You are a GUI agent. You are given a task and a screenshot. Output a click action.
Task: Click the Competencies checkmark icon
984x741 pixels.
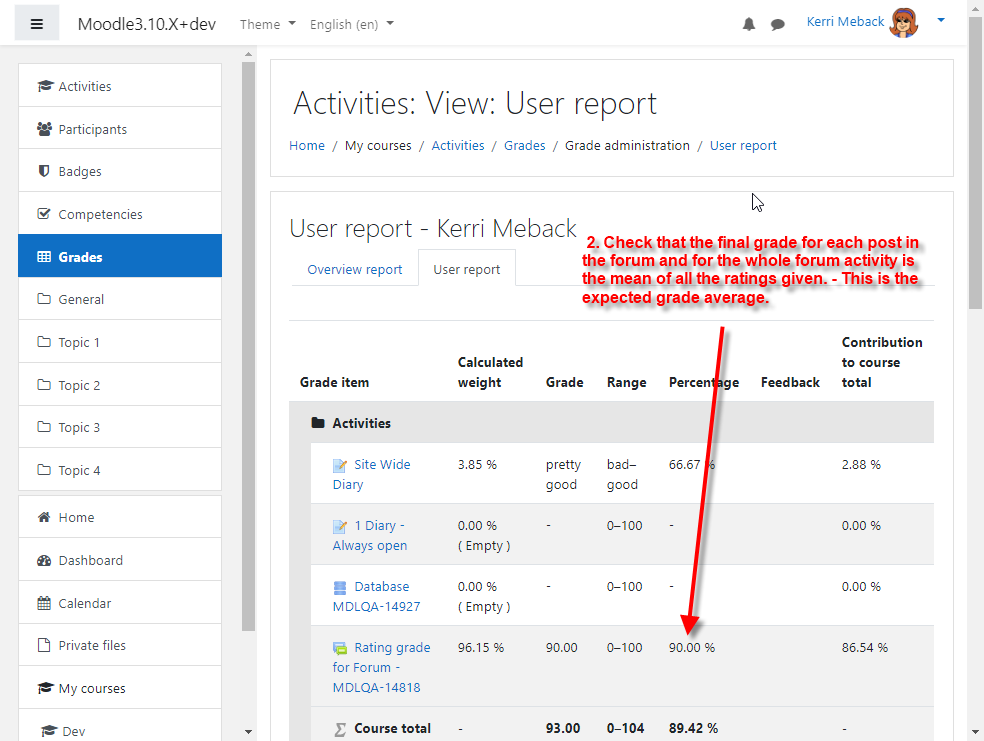pyautogui.click(x=44, y=214)
